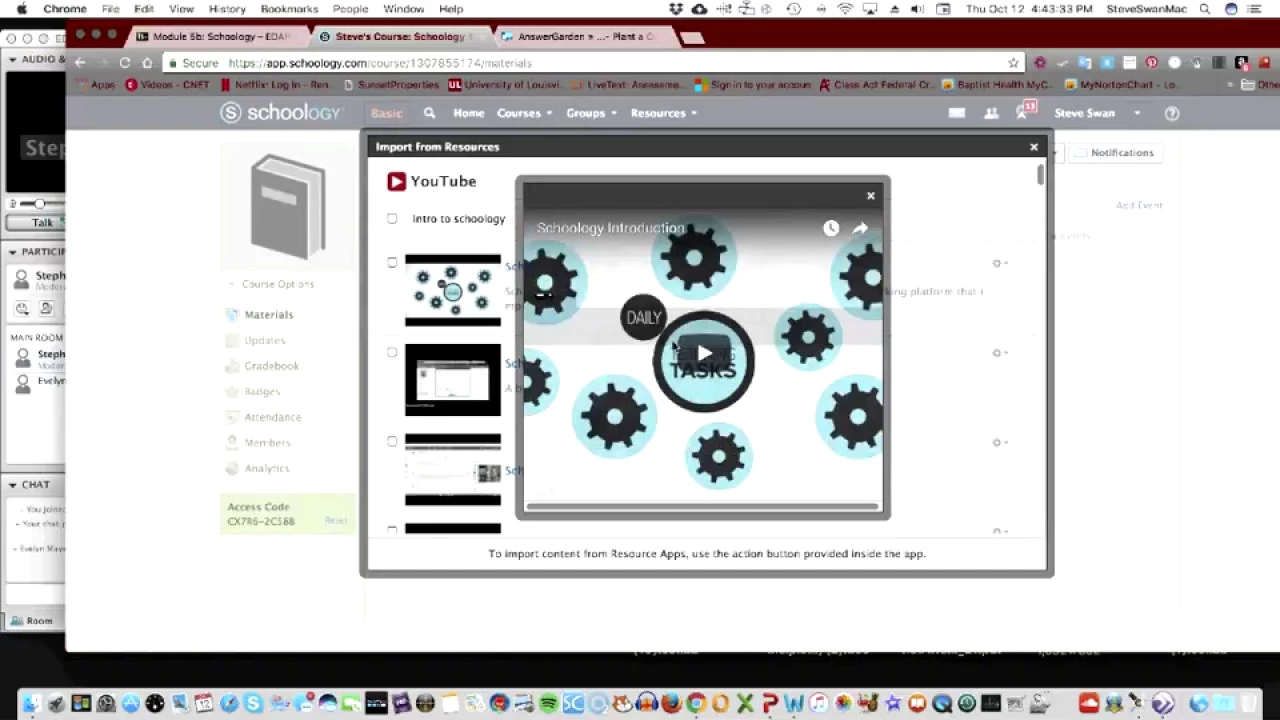Viewport: 1280px width, 720px height.
Task: Open Course Options under the course icon
Action: pos(272,284)
